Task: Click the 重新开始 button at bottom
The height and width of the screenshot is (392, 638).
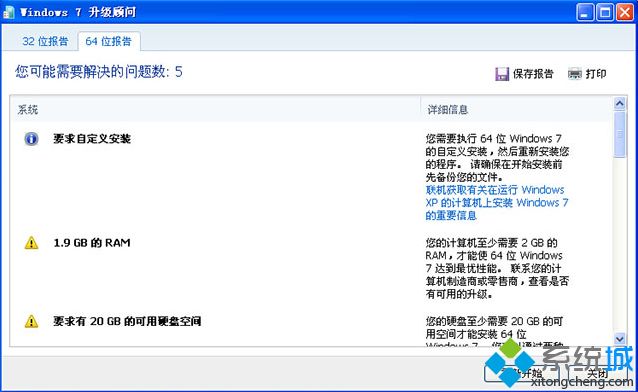Action: [522, 373]
